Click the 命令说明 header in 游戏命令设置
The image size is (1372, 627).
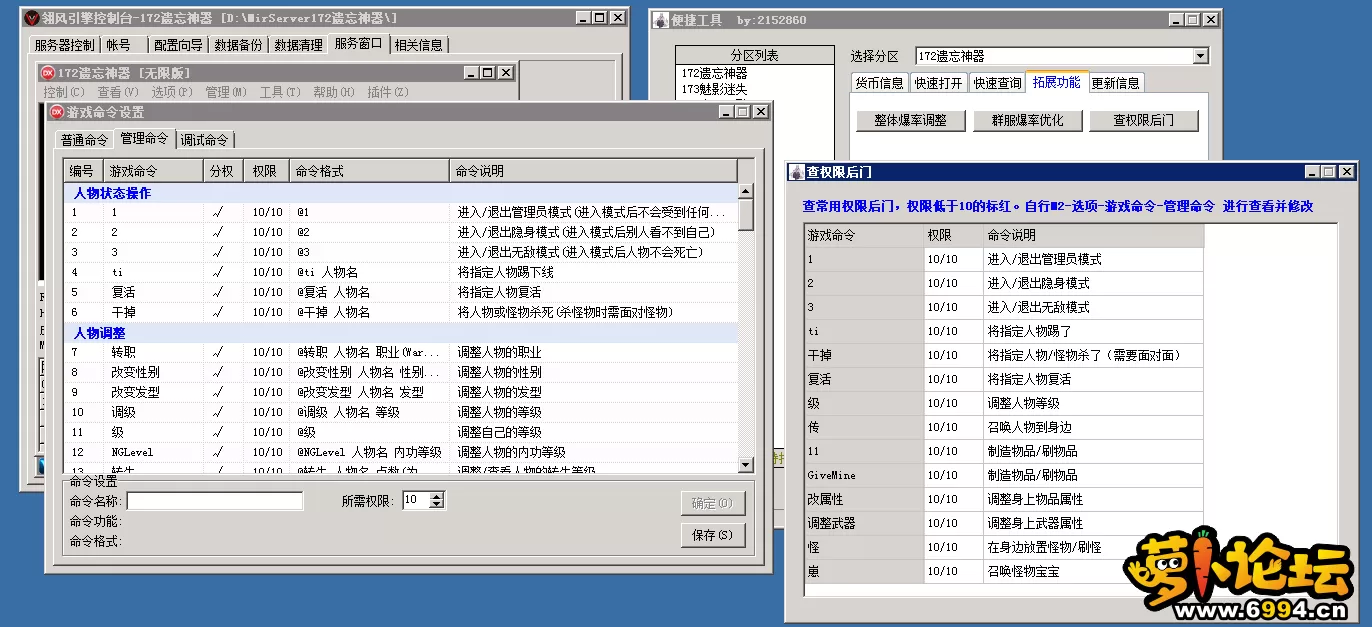coord(593,171)
